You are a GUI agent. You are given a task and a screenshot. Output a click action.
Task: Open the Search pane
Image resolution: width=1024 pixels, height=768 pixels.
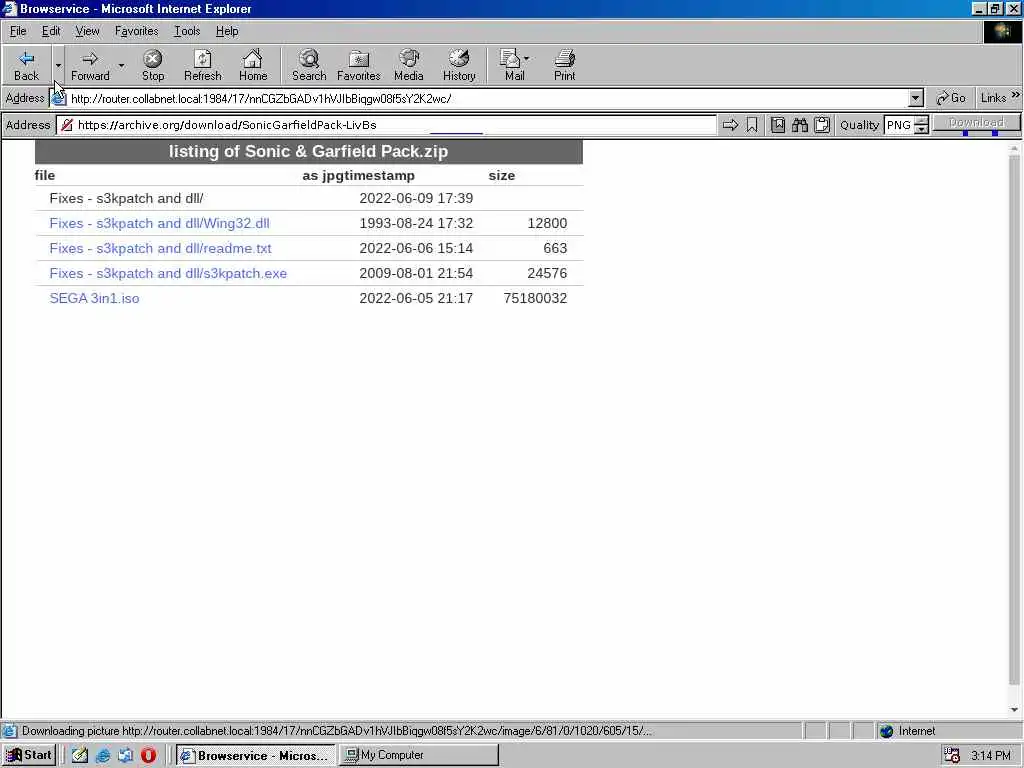point(309,65)
